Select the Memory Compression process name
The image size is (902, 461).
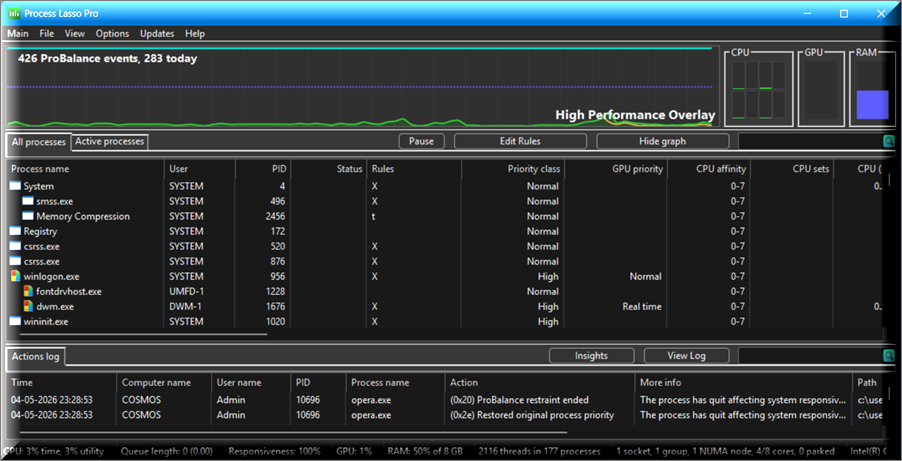tap(83, 216)
